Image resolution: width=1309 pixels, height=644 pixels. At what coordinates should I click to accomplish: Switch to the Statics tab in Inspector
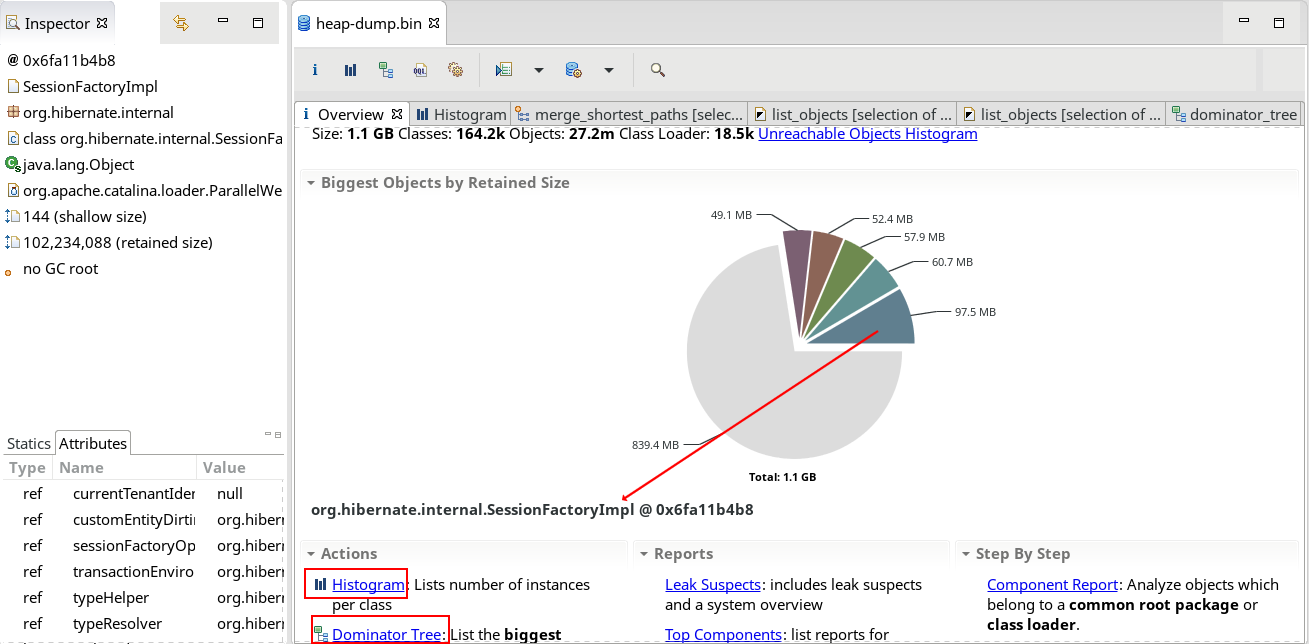(x=29, y=443)
